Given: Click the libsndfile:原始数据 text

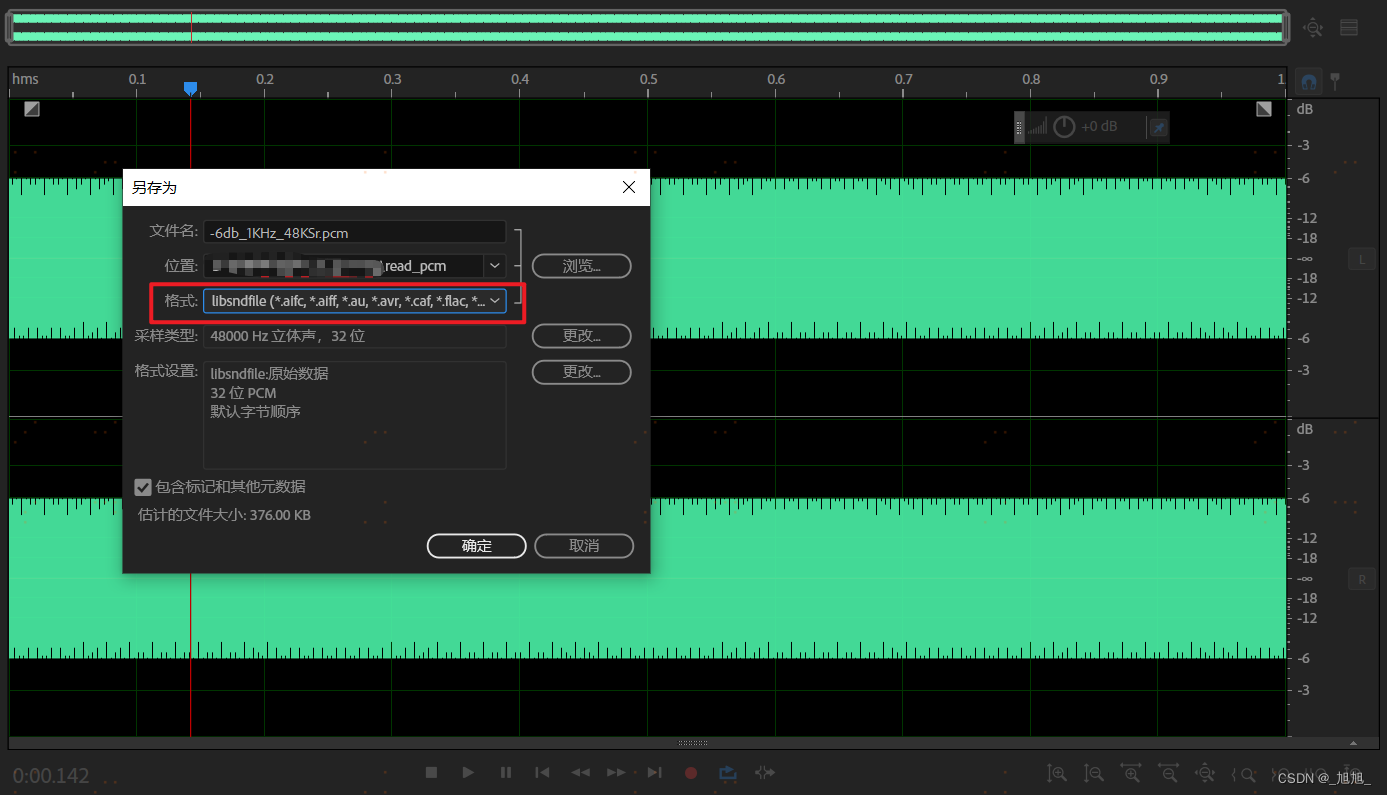Looking at the screenshot, I should [x=269, y=374].
